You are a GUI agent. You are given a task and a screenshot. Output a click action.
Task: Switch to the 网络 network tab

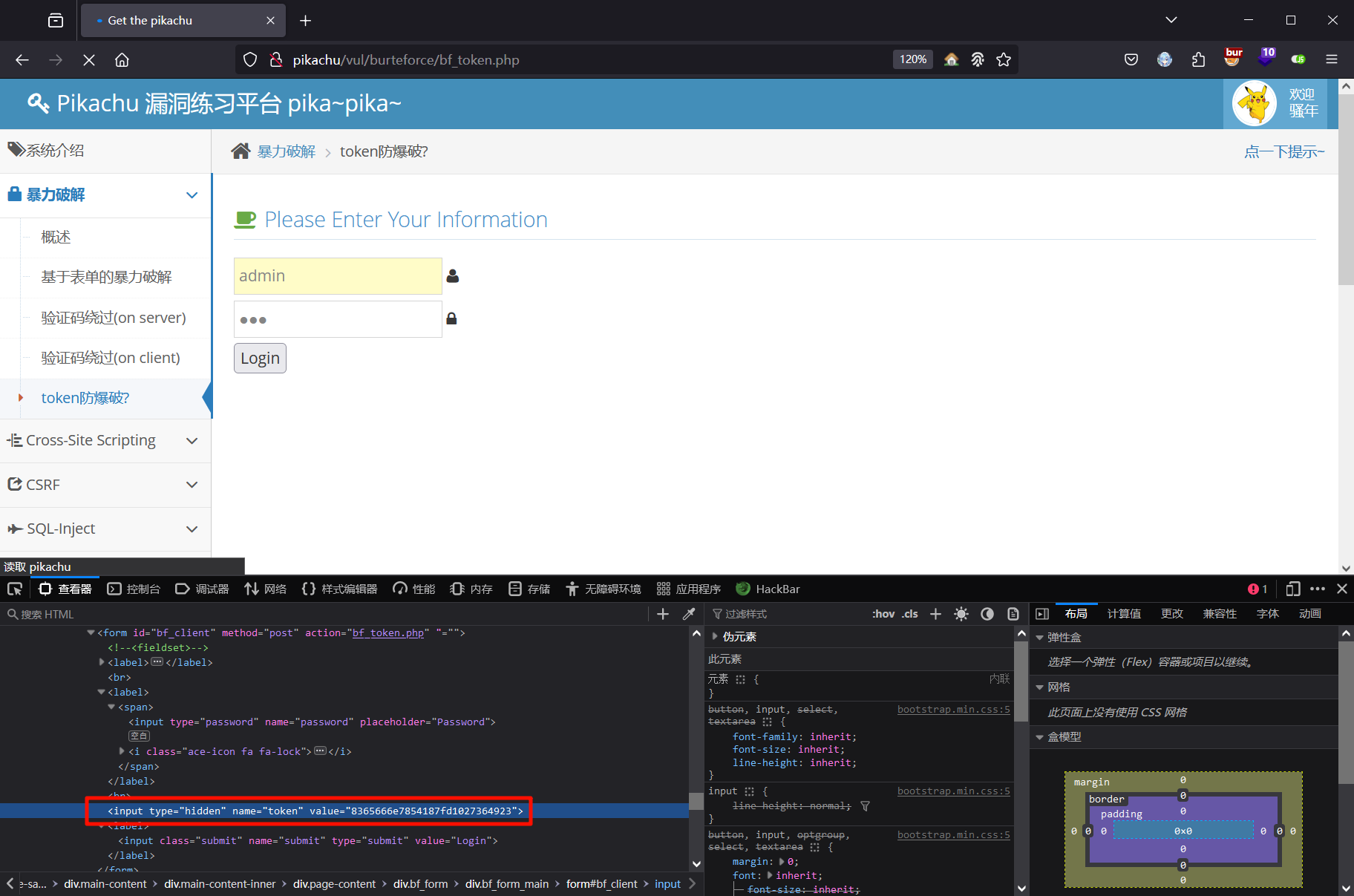click(x=266, y=589)
